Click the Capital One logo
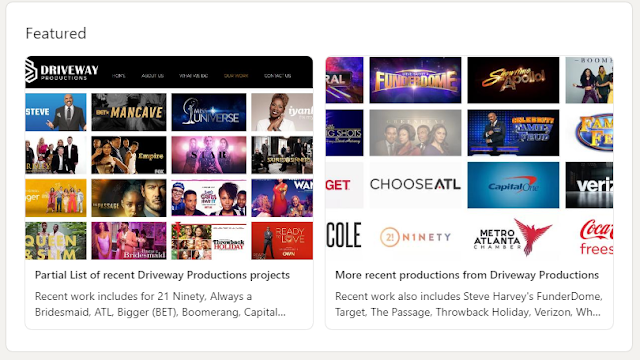Image resolution: width=640 pixels, height=360 pixels. (513, 185)
